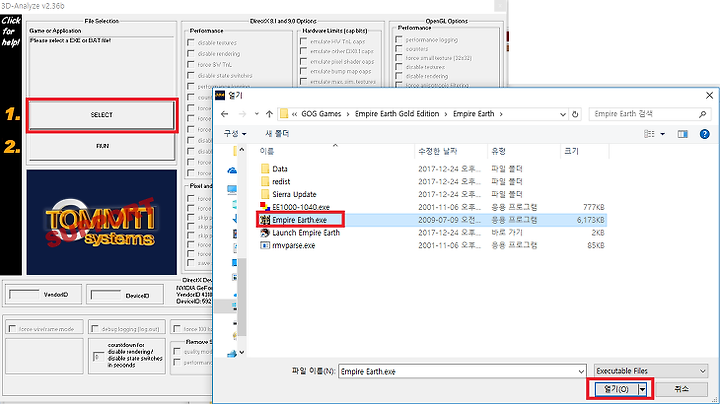Viewport: 720px width, 404px height.
Task: Go back in the Open dialog
Action: [225, 114]
